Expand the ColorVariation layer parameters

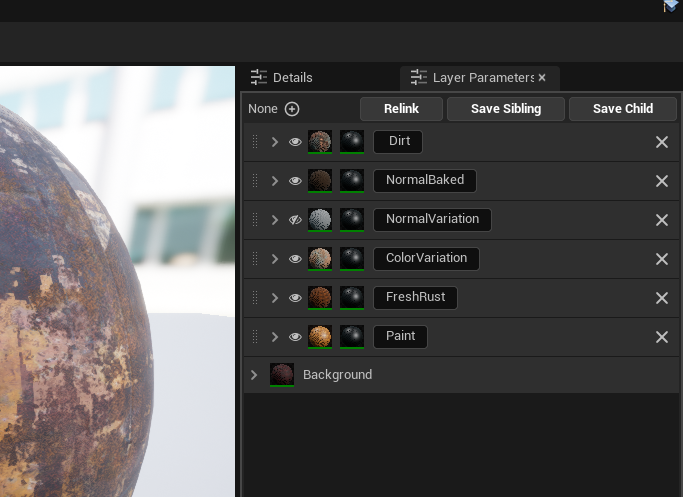[x=274, y=259]
